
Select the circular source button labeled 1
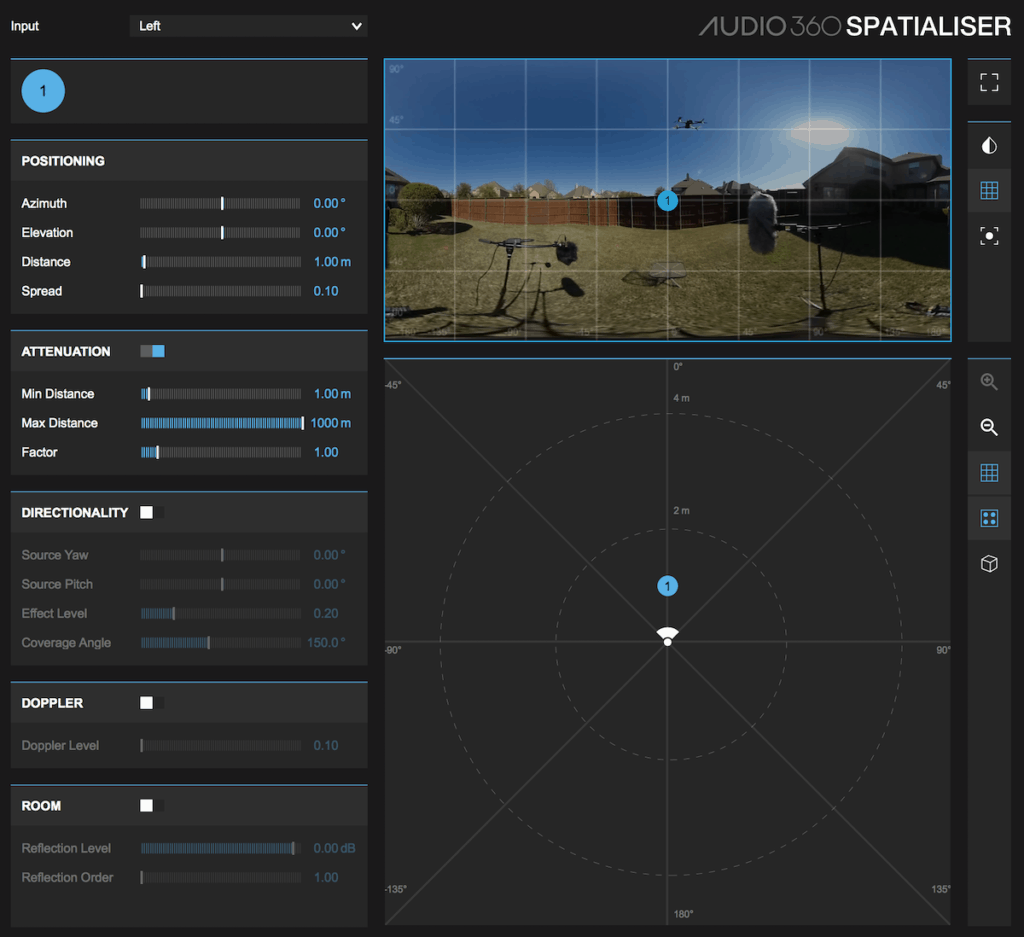(x=42, y=90)
